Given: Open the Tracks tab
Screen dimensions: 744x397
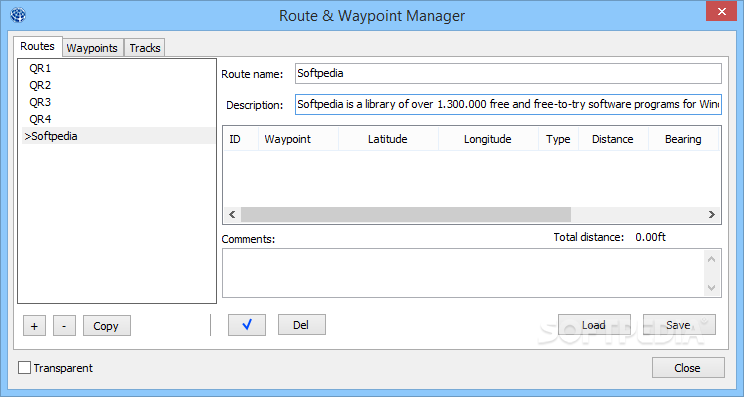Looking at the screenshot, I should pos(145,48).
